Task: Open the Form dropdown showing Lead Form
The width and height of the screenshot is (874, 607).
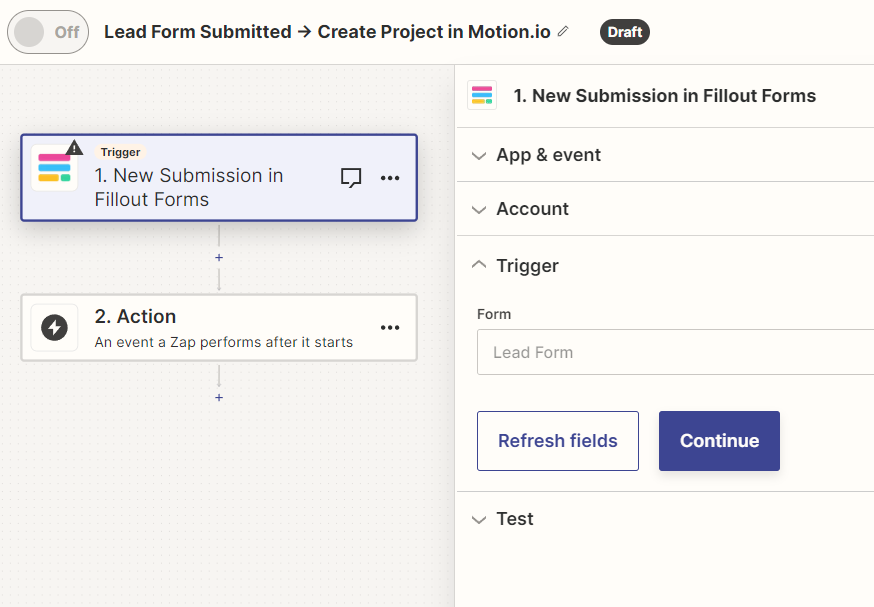Action: (x=675, y=352)
